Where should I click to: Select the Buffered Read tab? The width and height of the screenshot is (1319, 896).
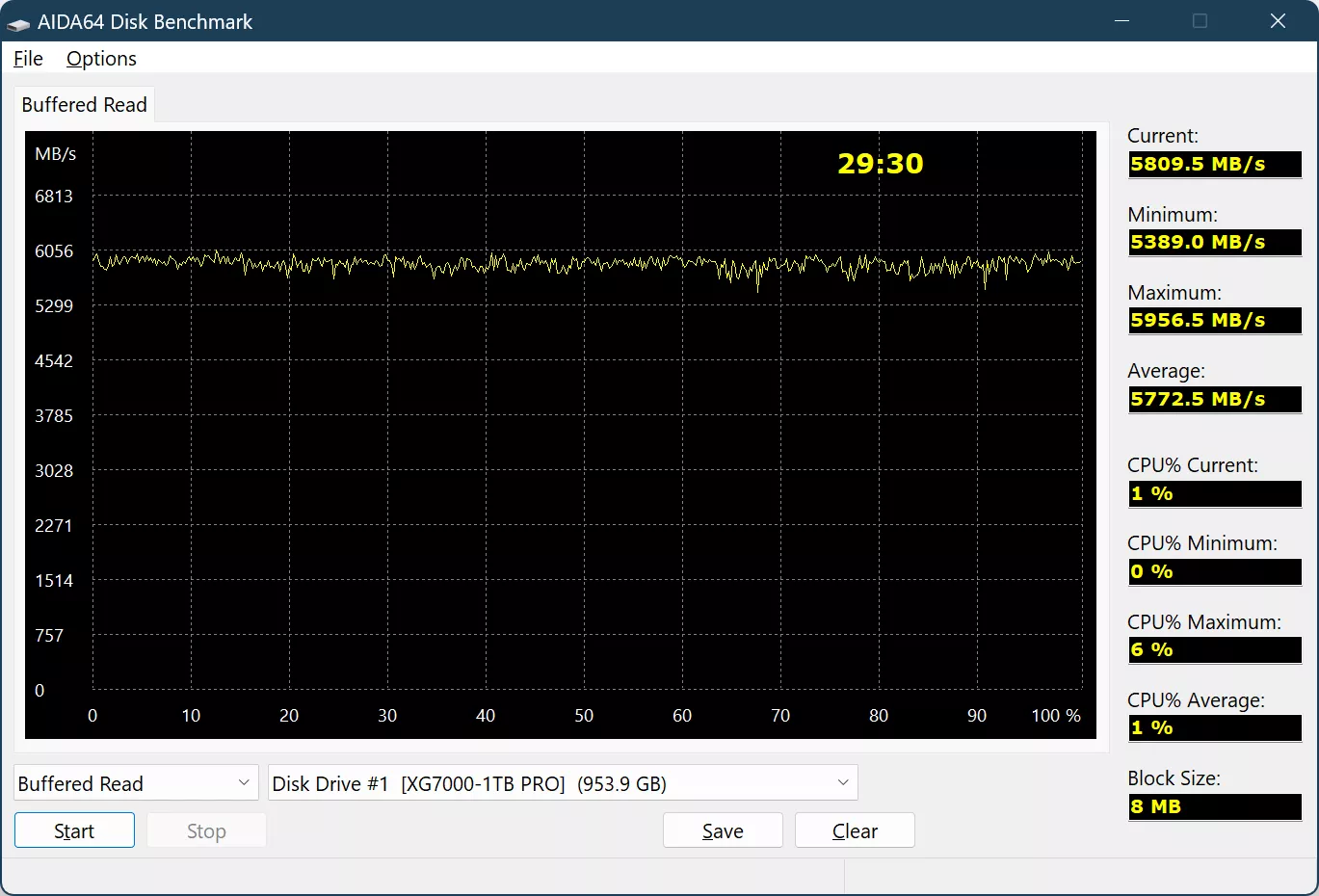(84, 105)
